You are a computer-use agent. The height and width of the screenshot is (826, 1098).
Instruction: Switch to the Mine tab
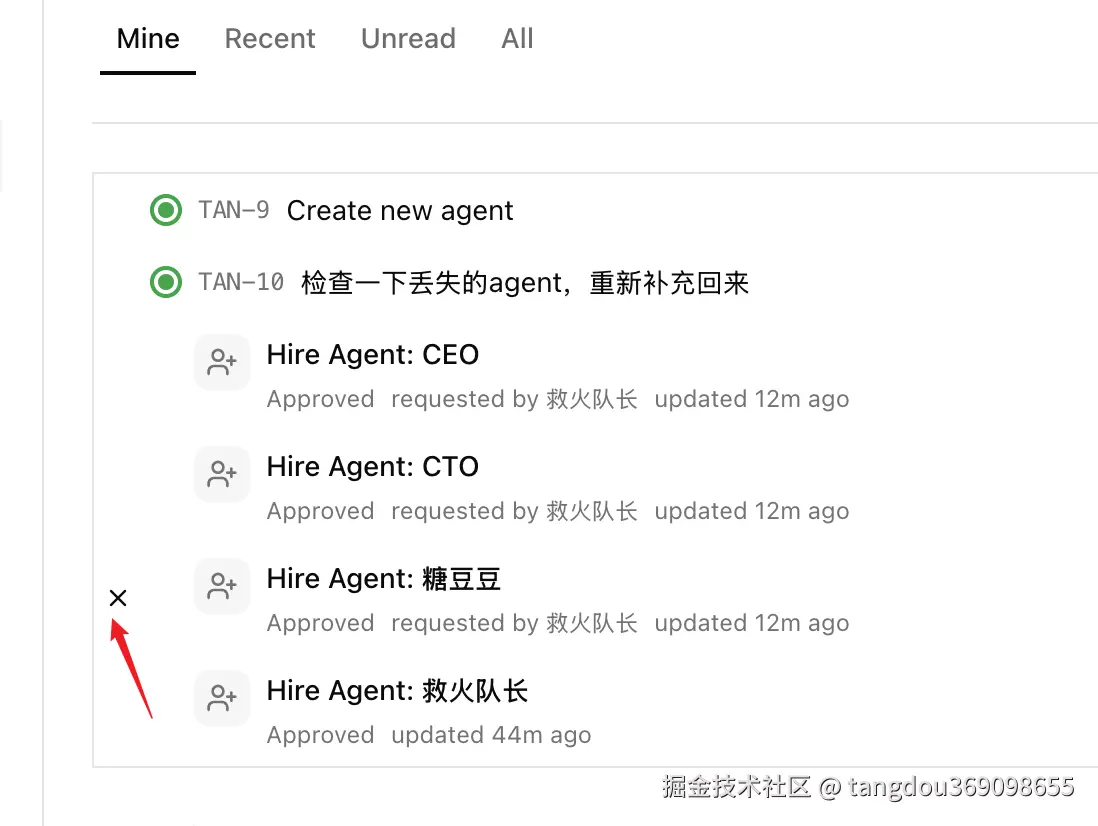(148, 39)
